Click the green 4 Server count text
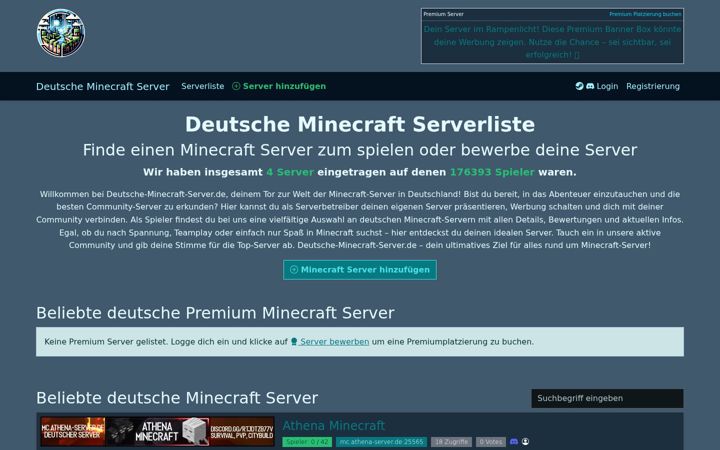The image size is (720, 450). [x=290, y=172]
